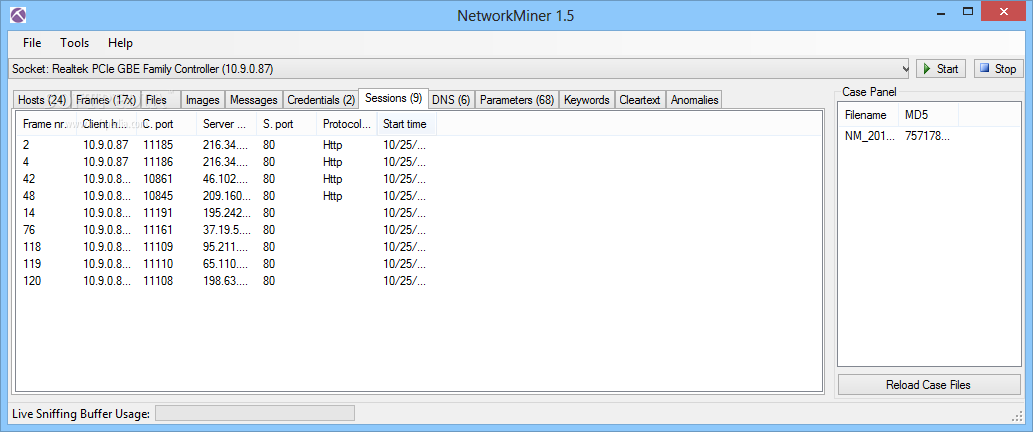The height and width of the screenshot is (432, 1033).
Task: Click server host 195.242 cell
Action: point(227,213)
